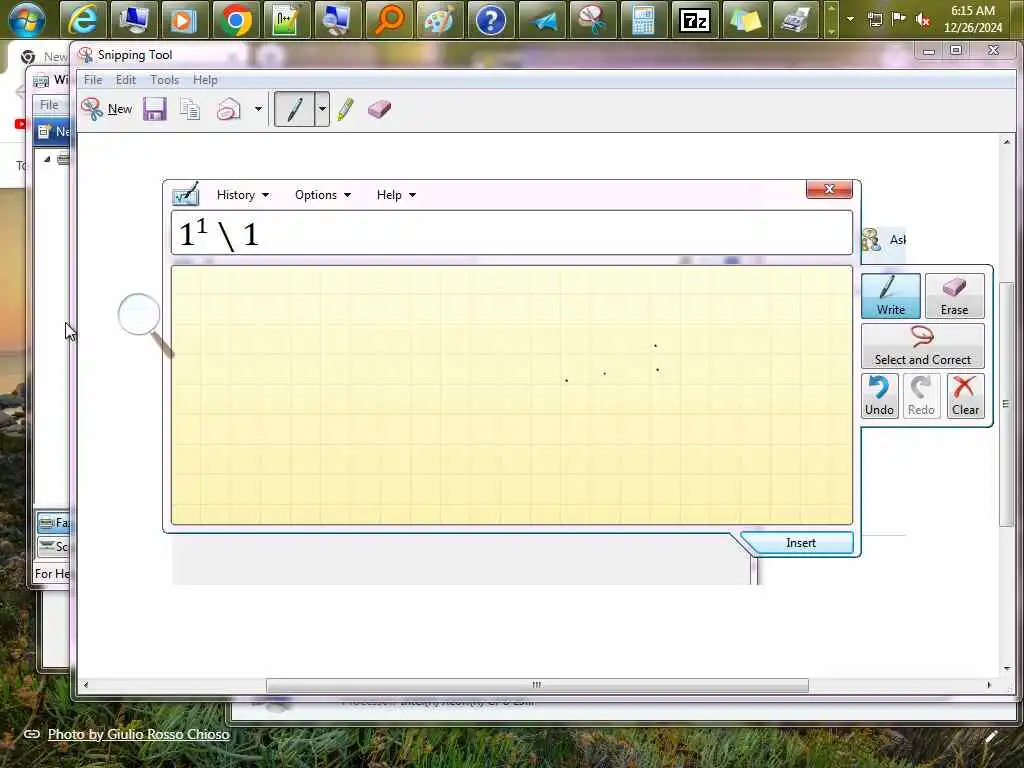The image size is (1024, 768).
Task: Open Sticky Notes from taskbar
Action: click(745, 20)
